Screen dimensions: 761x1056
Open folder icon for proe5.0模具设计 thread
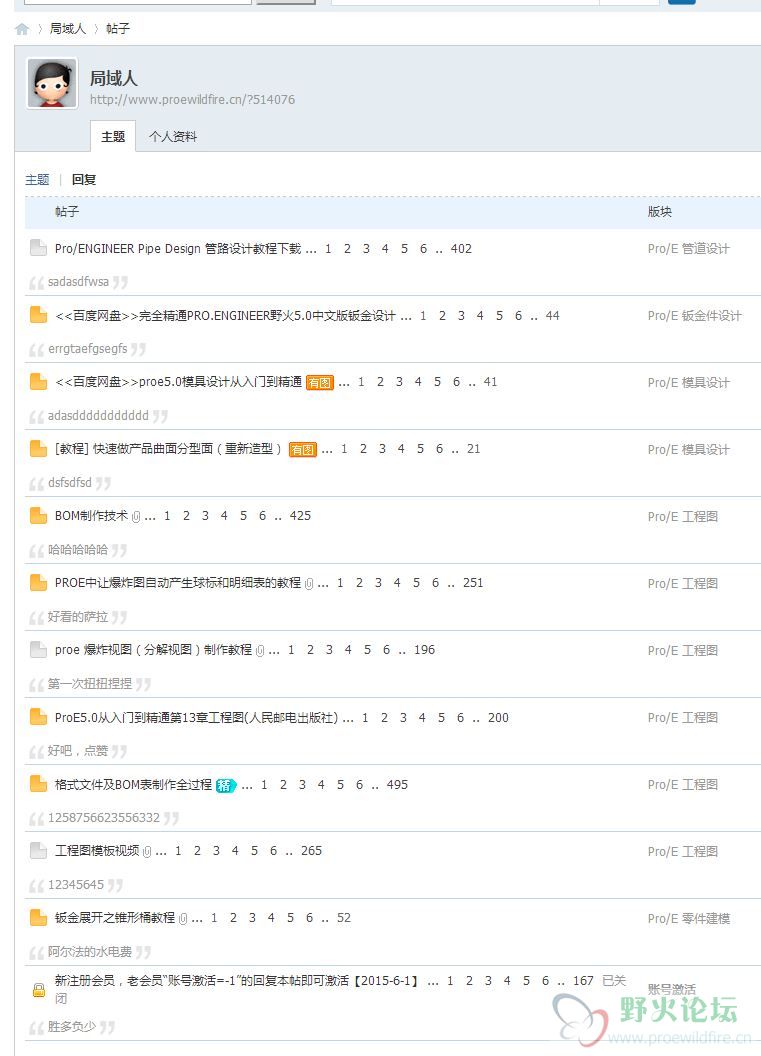point(38,381)
